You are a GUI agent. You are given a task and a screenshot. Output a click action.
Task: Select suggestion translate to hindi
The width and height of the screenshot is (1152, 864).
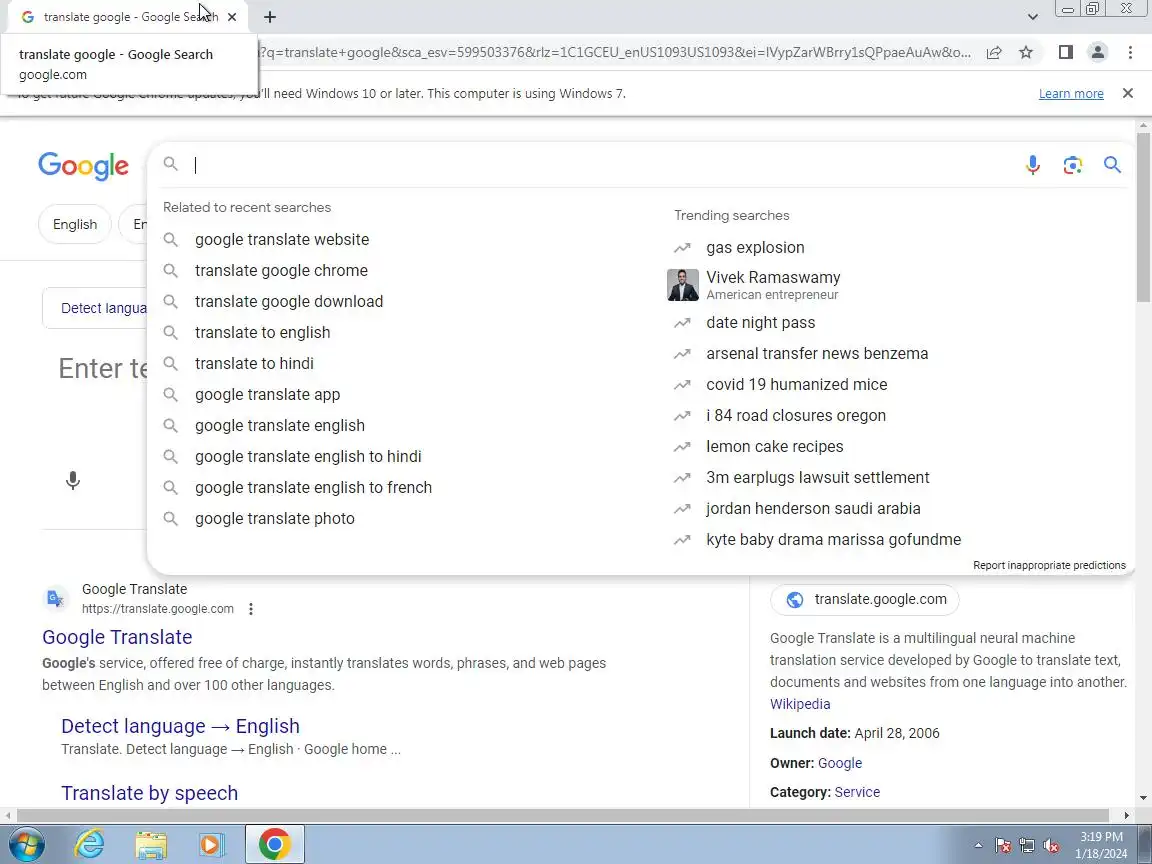point(254,363)
